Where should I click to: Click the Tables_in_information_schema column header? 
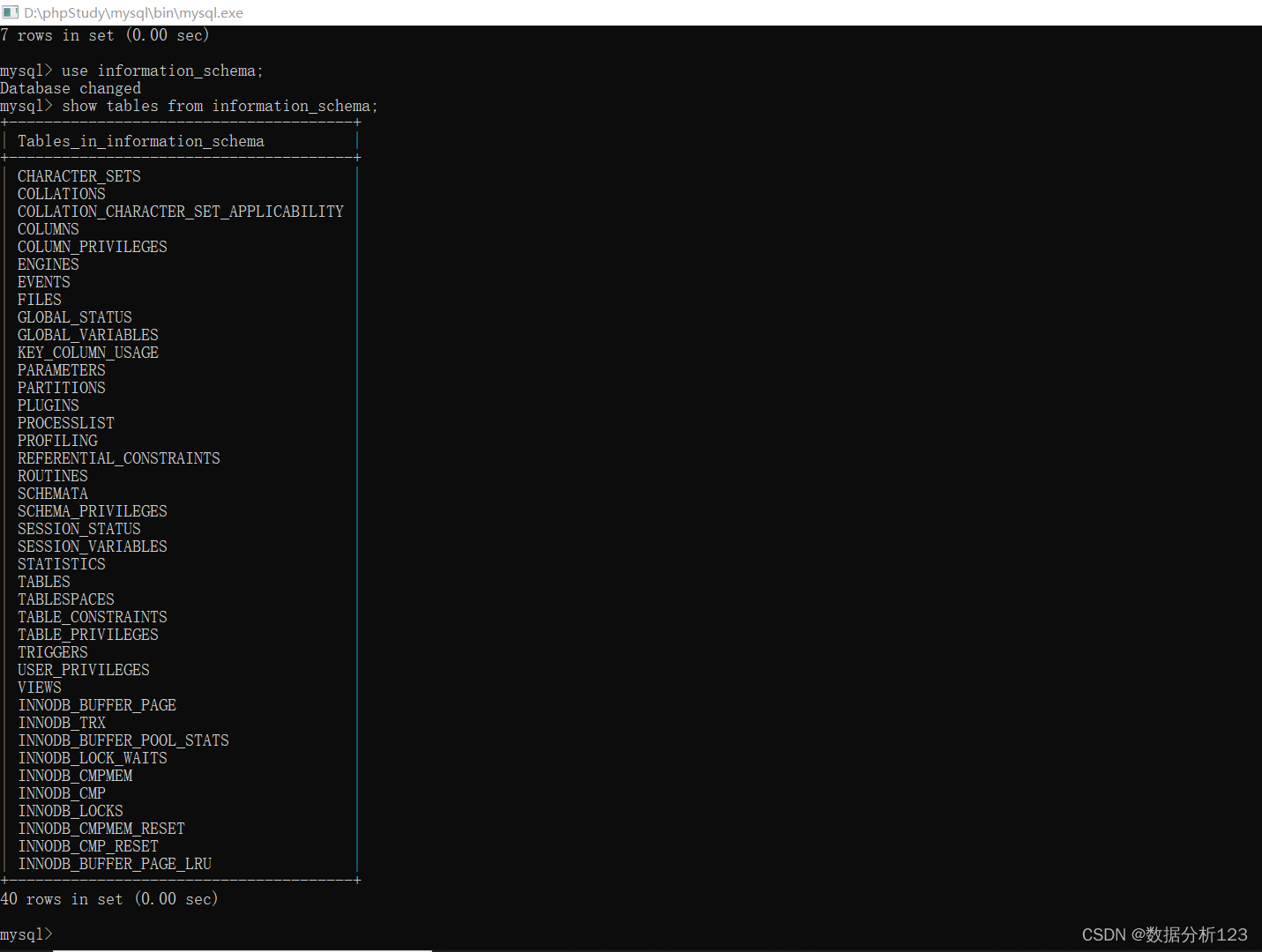(x=141, y=141)
